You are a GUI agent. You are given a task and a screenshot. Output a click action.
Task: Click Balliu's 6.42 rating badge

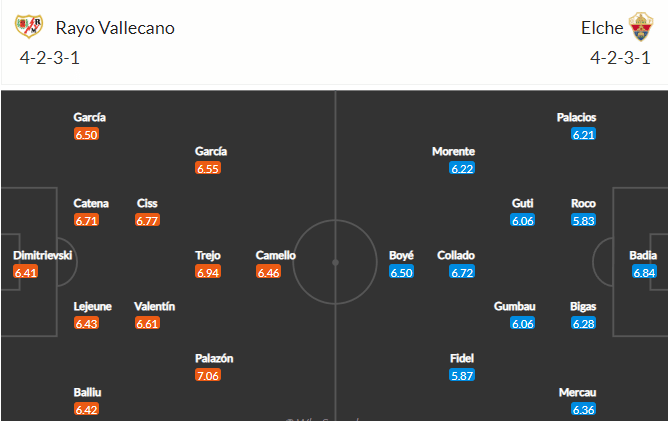(x=86, y=409)
